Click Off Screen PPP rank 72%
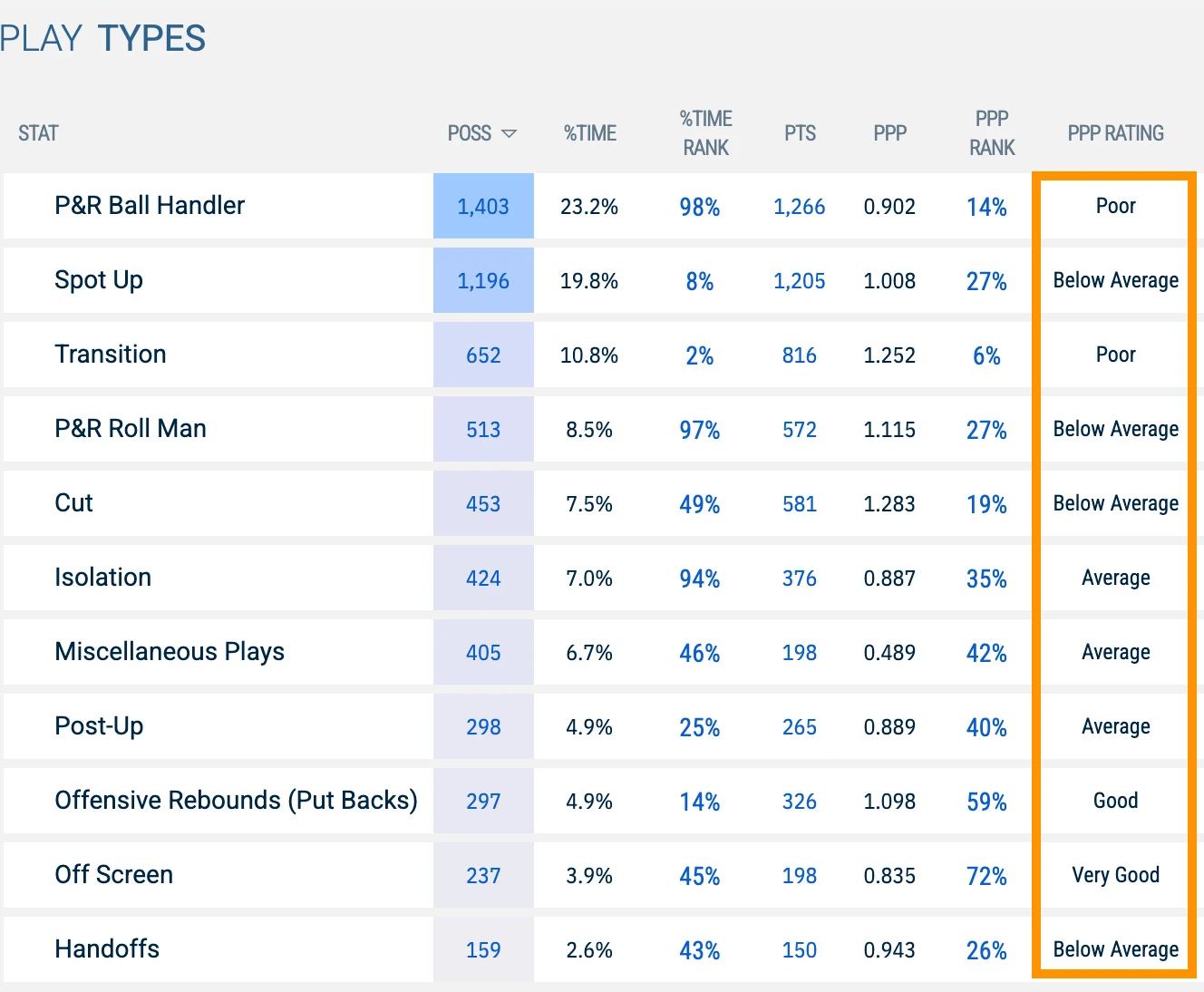The image size is (1204, 992). pos(986,876)
